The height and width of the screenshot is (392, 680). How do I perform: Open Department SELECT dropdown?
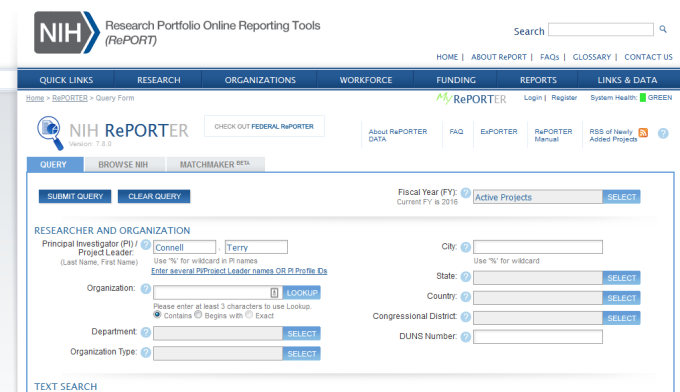(301, 333)
